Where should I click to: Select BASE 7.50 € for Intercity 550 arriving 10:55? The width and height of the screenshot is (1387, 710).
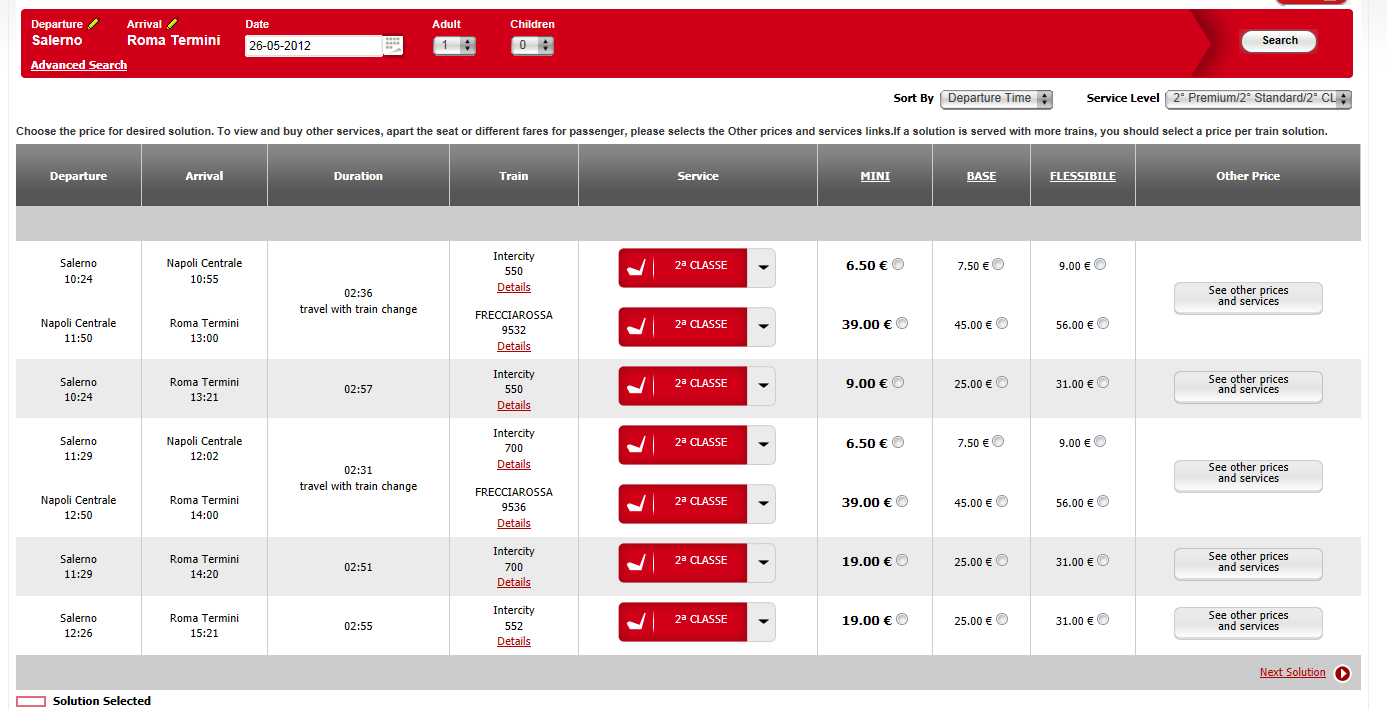[x=998, y=265]
